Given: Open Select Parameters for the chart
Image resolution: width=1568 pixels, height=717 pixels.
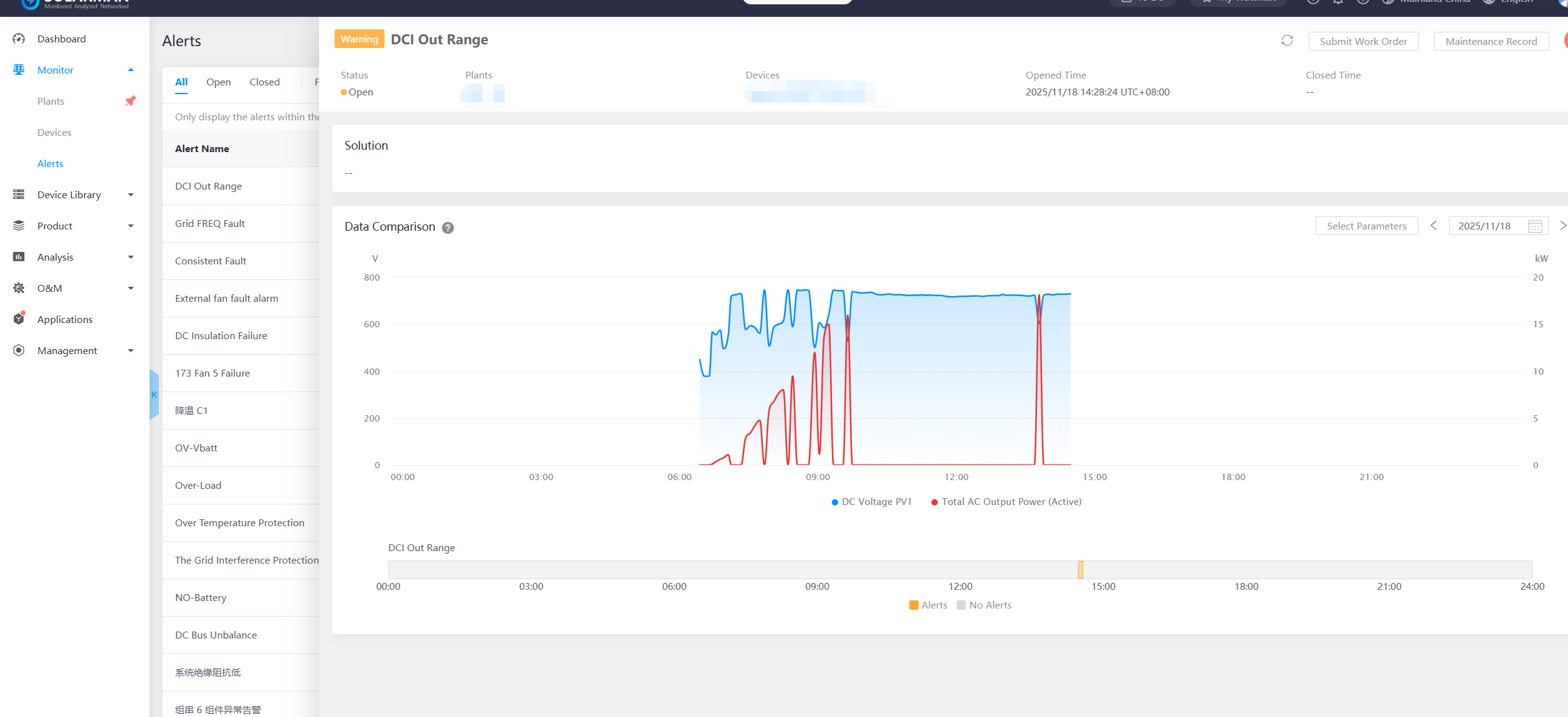Looking at the screenshot, I should (1366, 226).
